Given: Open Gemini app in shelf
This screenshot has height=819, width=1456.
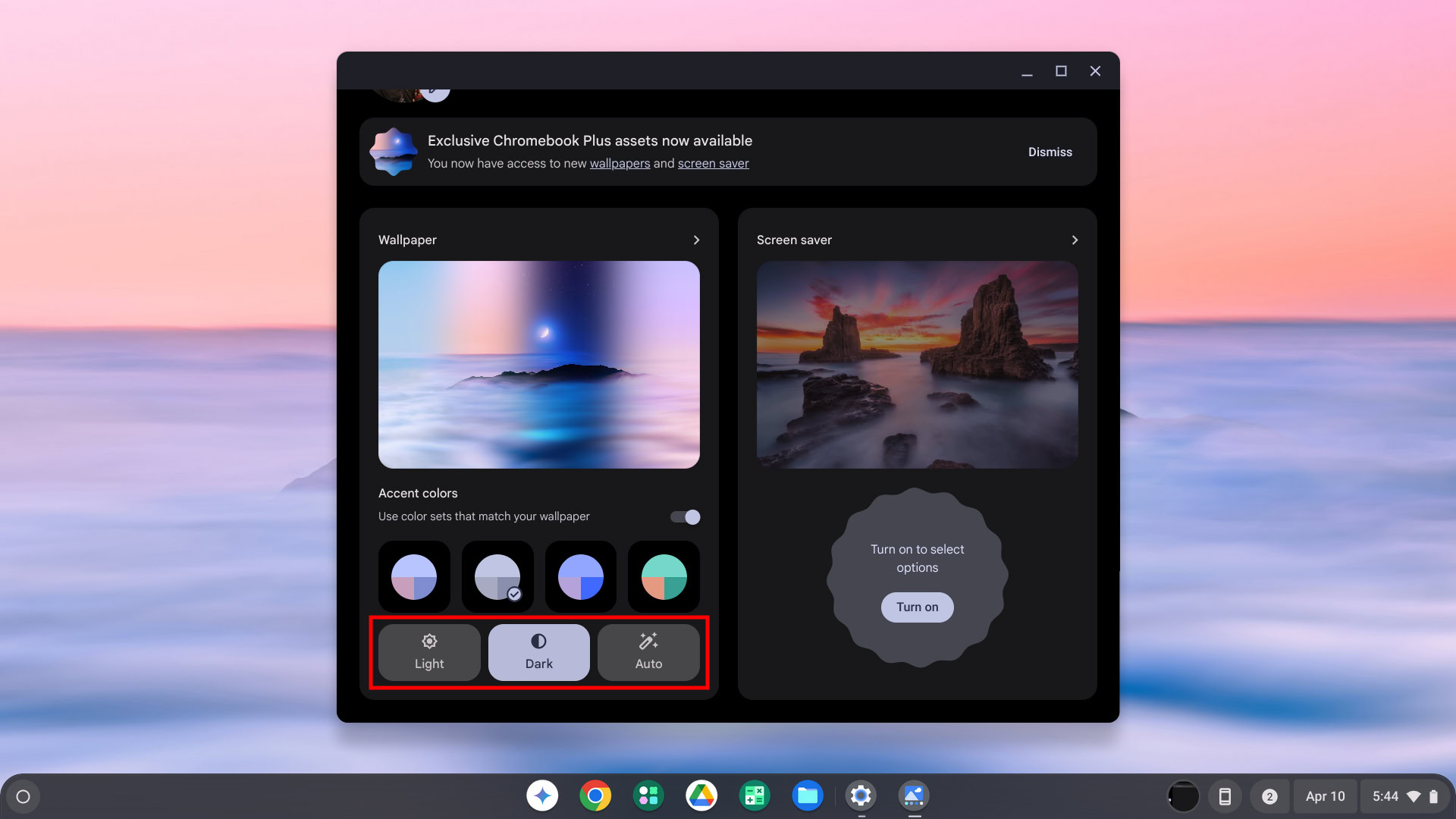Looking at the screenshot, I should click(542, 795).
